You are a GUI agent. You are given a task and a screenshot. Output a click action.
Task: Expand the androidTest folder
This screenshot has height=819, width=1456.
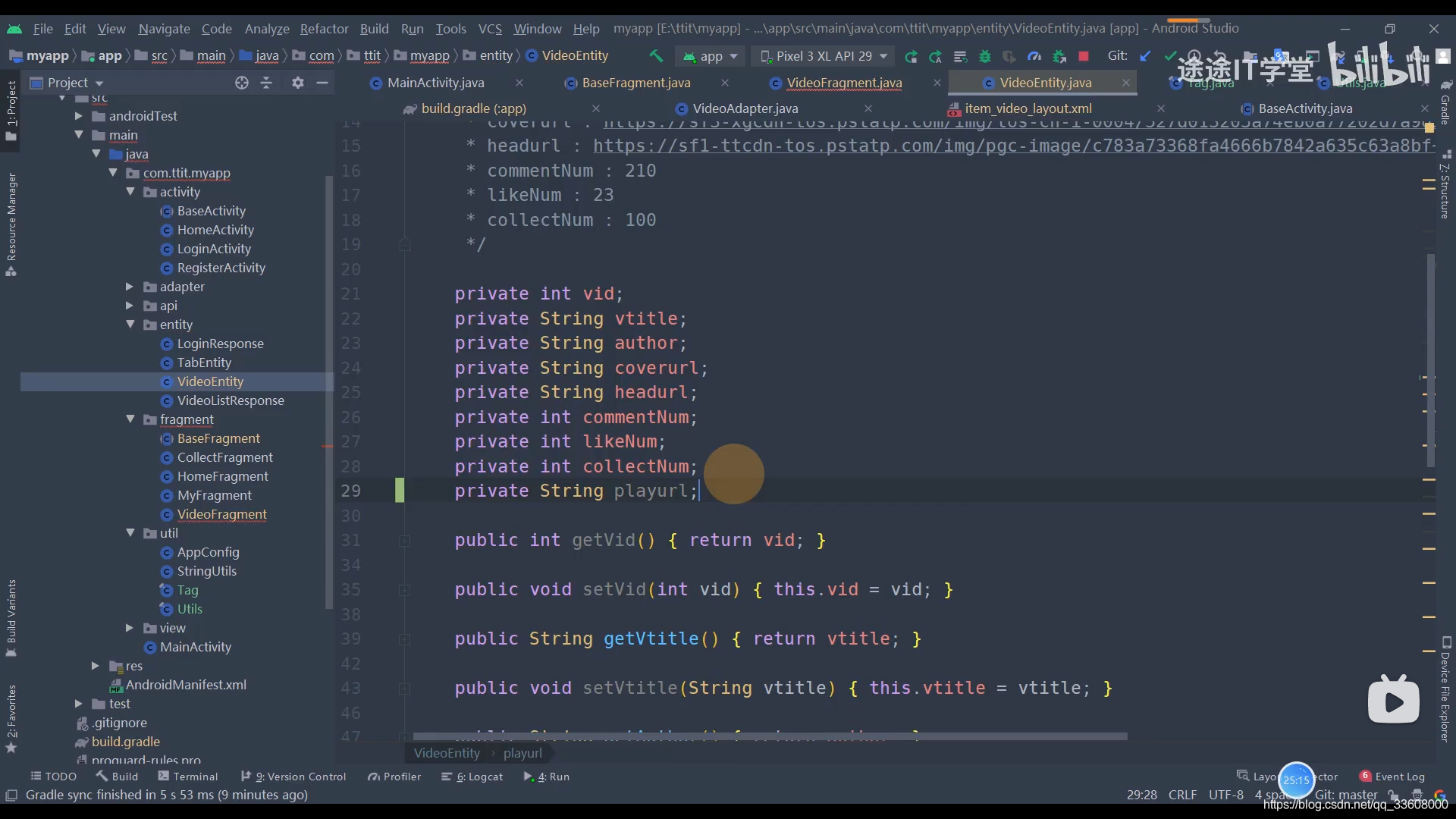[78, 116]
